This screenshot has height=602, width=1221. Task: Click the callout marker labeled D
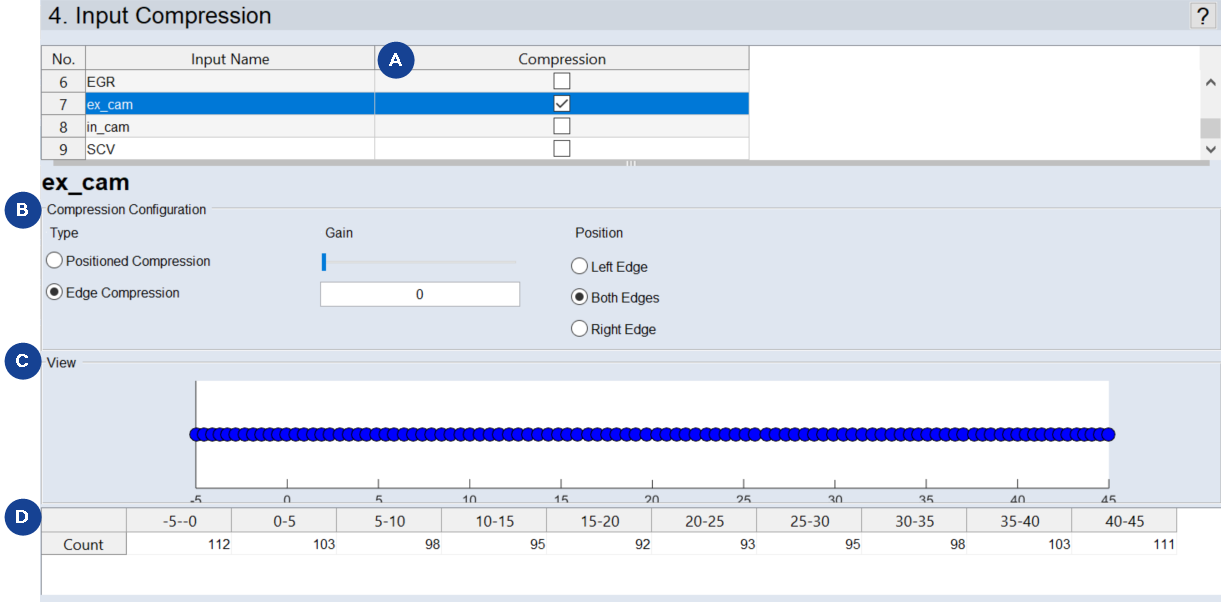pyautogui.click(x=22, y=516)
